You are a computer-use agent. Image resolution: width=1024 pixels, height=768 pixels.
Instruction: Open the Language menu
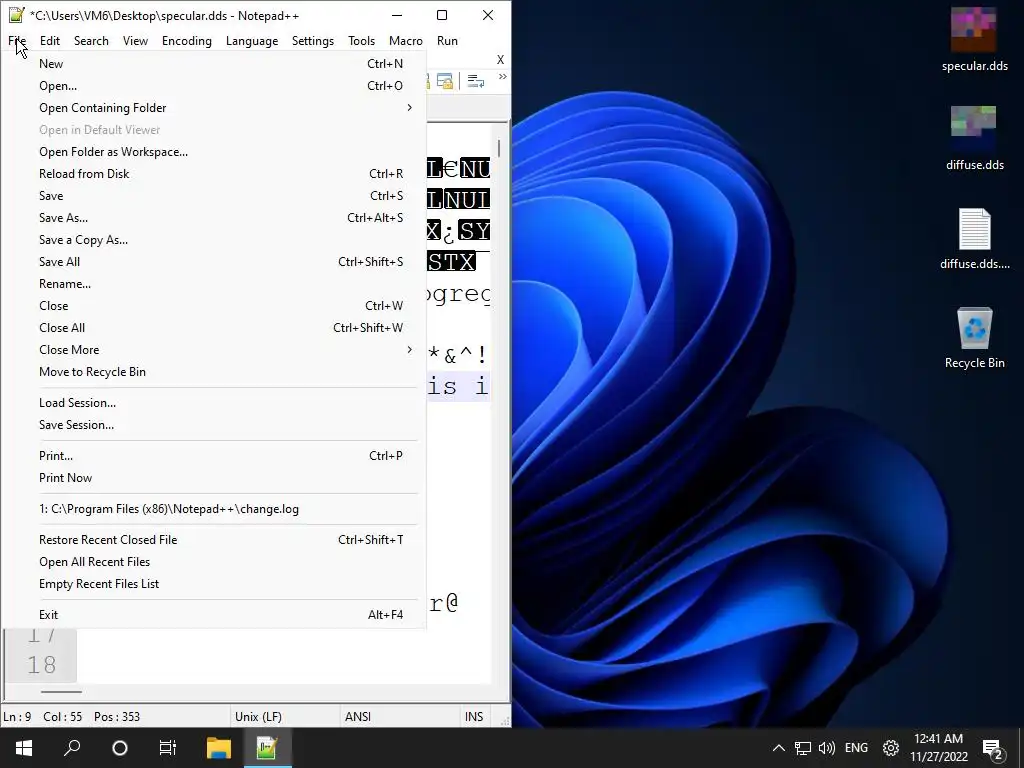click(x=252, y=40)
